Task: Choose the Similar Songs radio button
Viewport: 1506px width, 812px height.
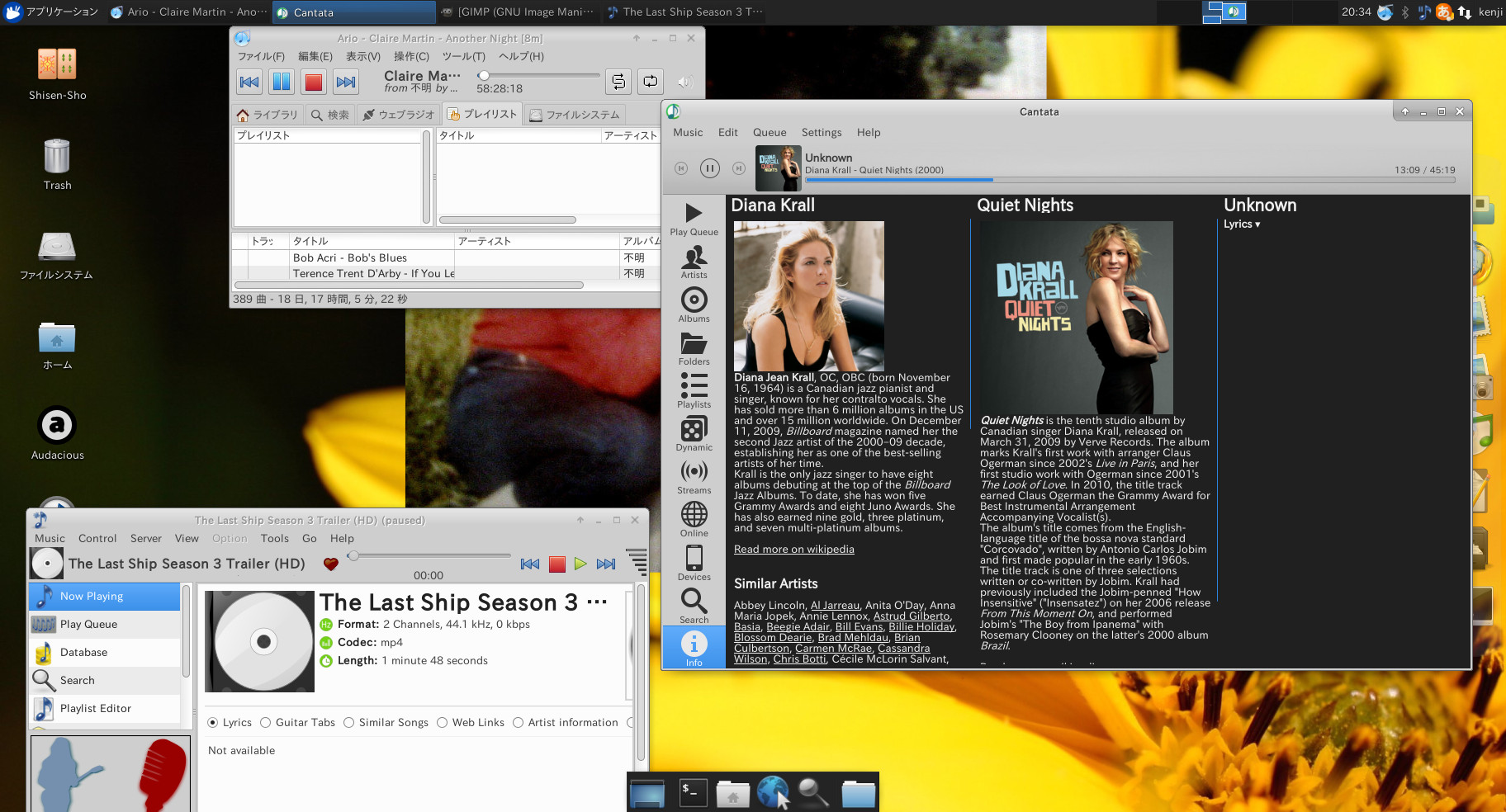Action: click(x=348, y=722)
